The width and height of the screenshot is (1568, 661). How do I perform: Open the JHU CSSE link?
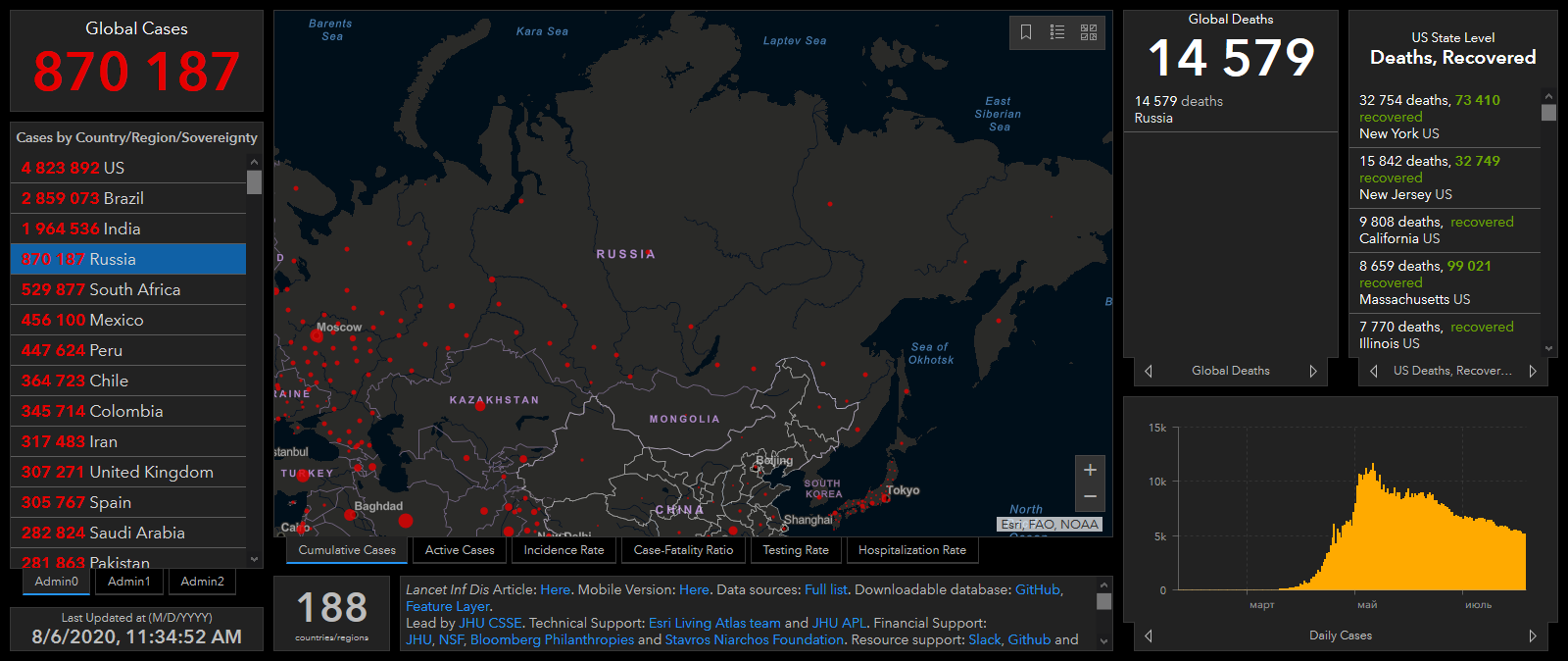(x=490, y=623)
